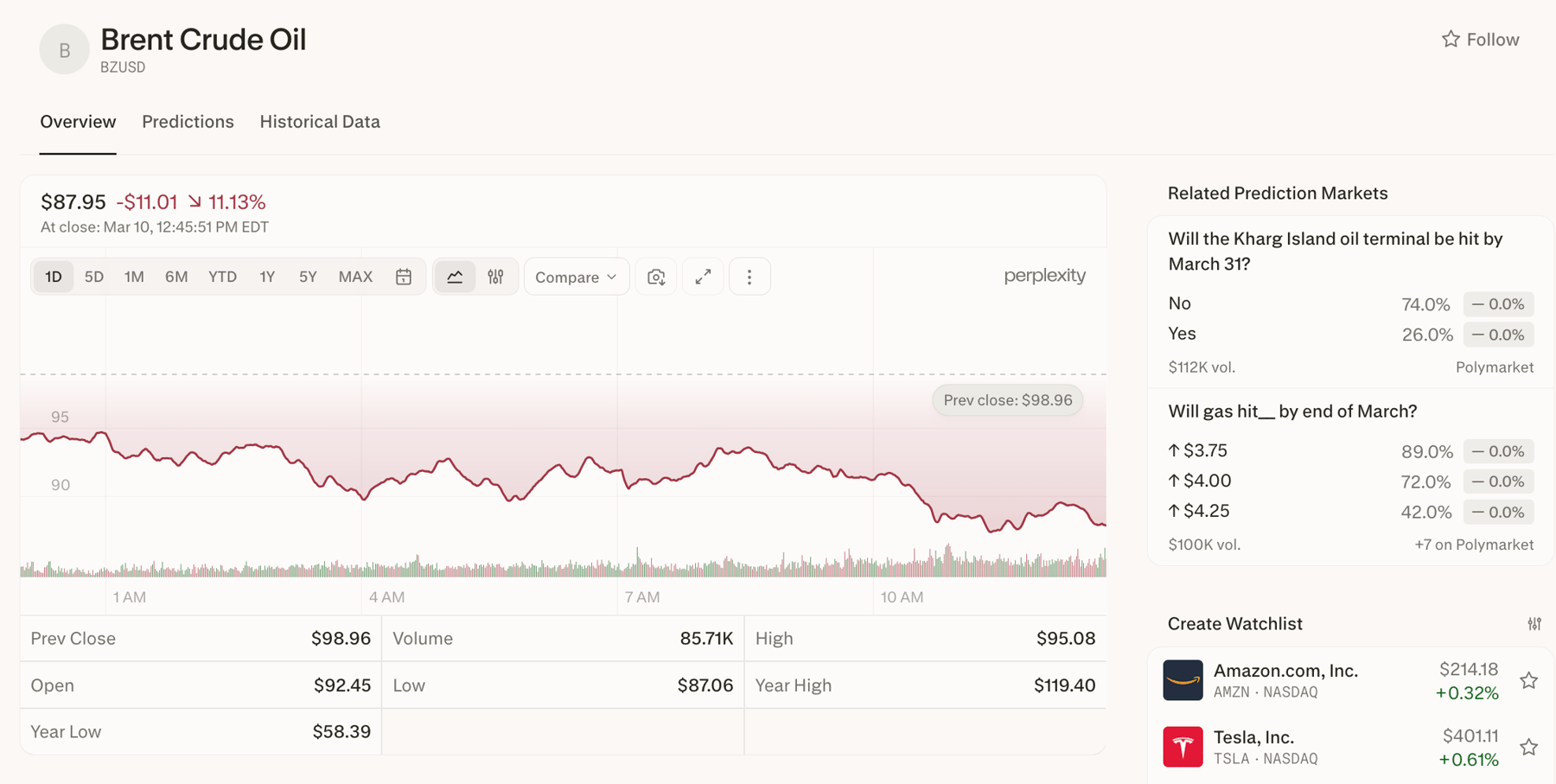The width and height of the screenshot is (1556, 784).
Task: Click the BZUSD ticker symbol
Action: [x=123, y=67]
